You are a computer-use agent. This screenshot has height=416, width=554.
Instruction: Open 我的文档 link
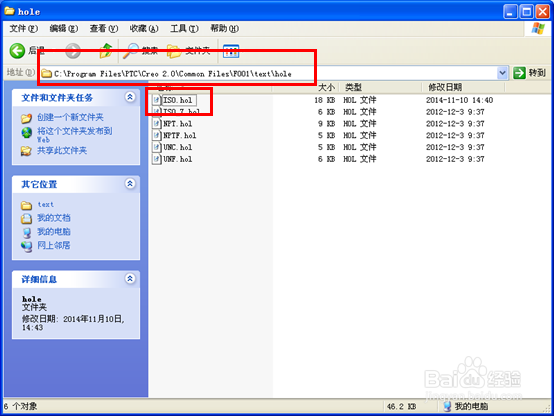pyautogui.click(x=54, y=218)
